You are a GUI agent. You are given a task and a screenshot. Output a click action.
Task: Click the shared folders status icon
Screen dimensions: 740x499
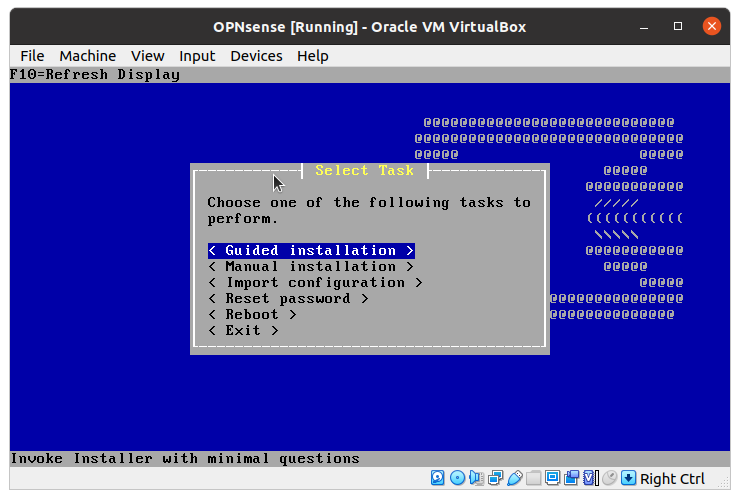533,478
